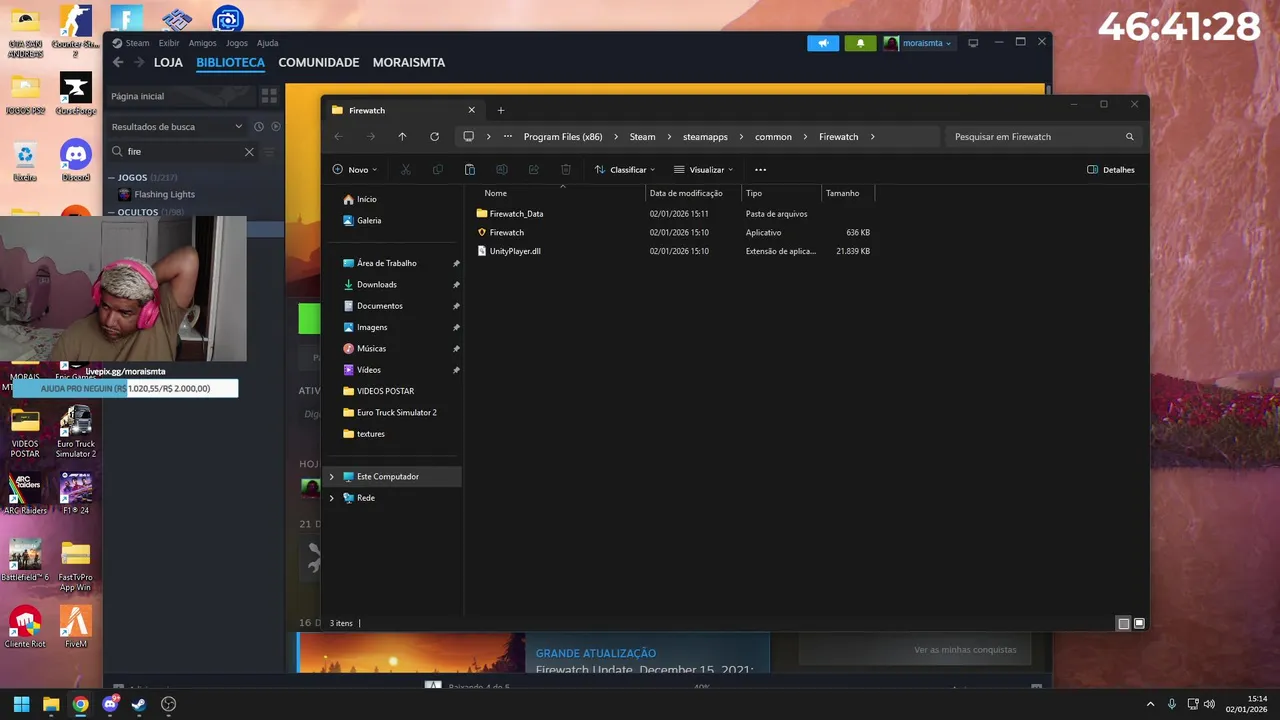Open the Jogos menu in Steam

(x=237, y=43)
